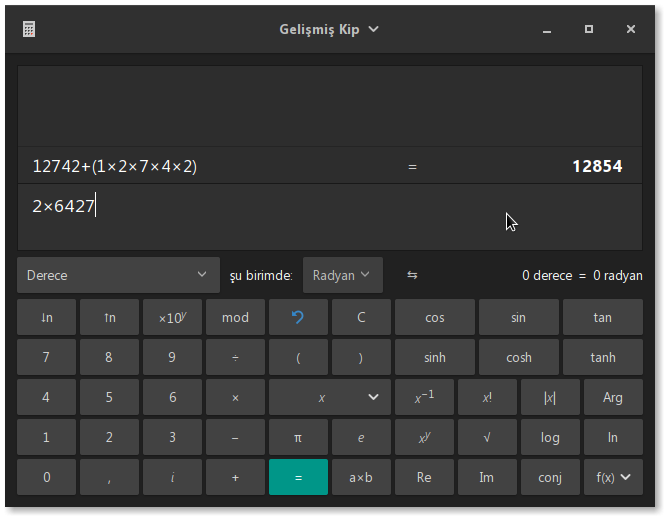Viewport: 664px width, 516px height.
Task: Click the ×10^y scientific exponent button
Action: point(172,317)
